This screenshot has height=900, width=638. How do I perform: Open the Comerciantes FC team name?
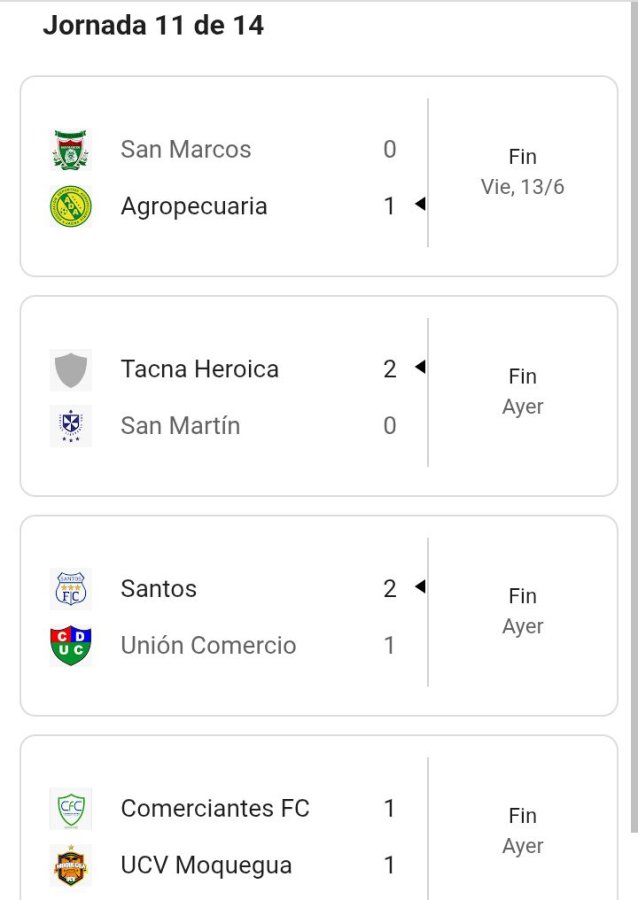point(215,808)
